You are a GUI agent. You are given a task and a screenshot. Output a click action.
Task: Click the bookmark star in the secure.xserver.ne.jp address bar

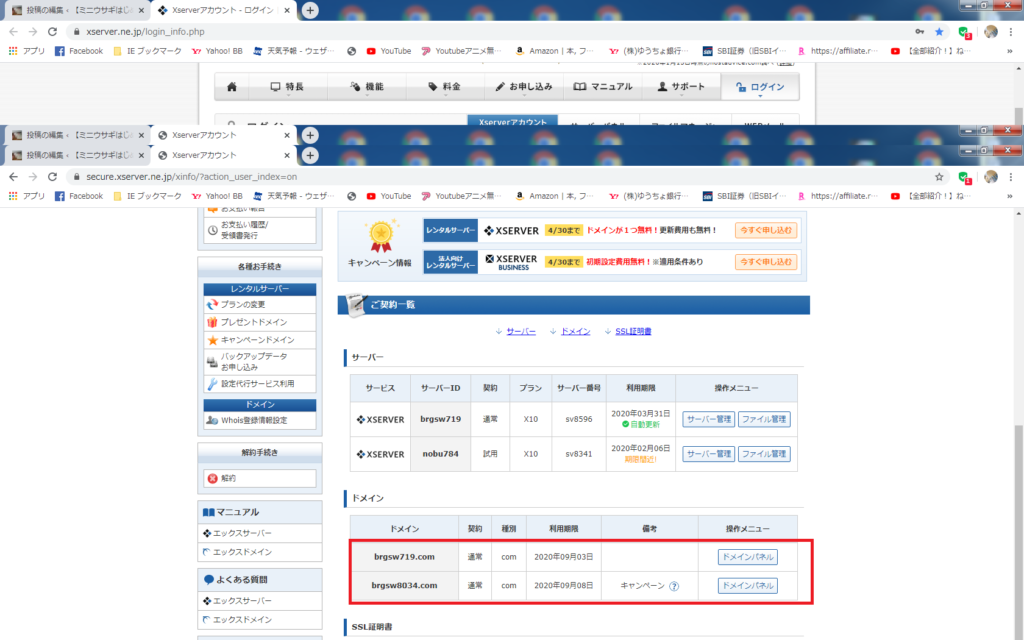tap(939, 176)
